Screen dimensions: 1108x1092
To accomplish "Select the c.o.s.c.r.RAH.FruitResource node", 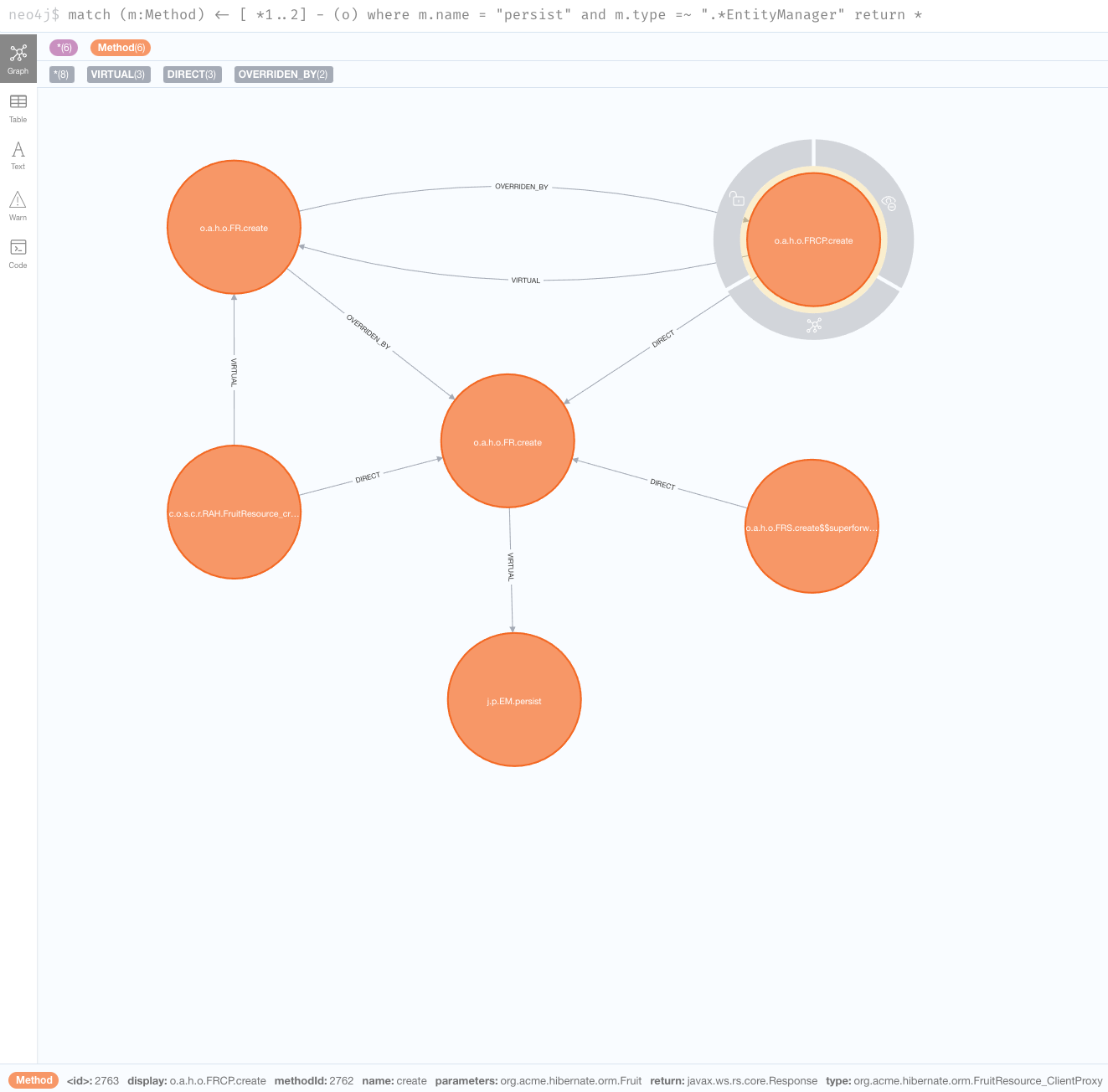I will pyautogui.click(x=234, y=513).
